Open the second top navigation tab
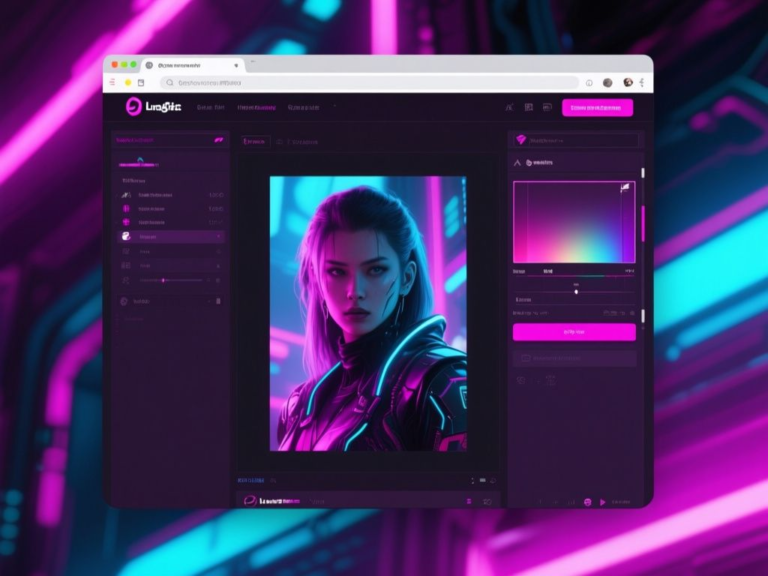The width and height of the screenshot is (768, 576). (256, 107)
